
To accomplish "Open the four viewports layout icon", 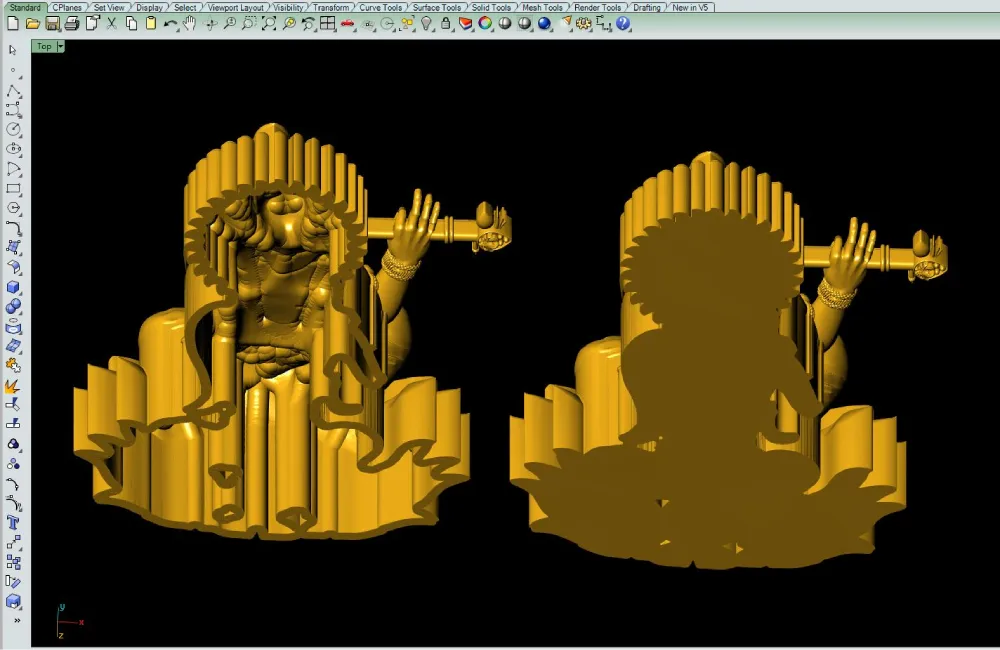I will click(328, 24).
